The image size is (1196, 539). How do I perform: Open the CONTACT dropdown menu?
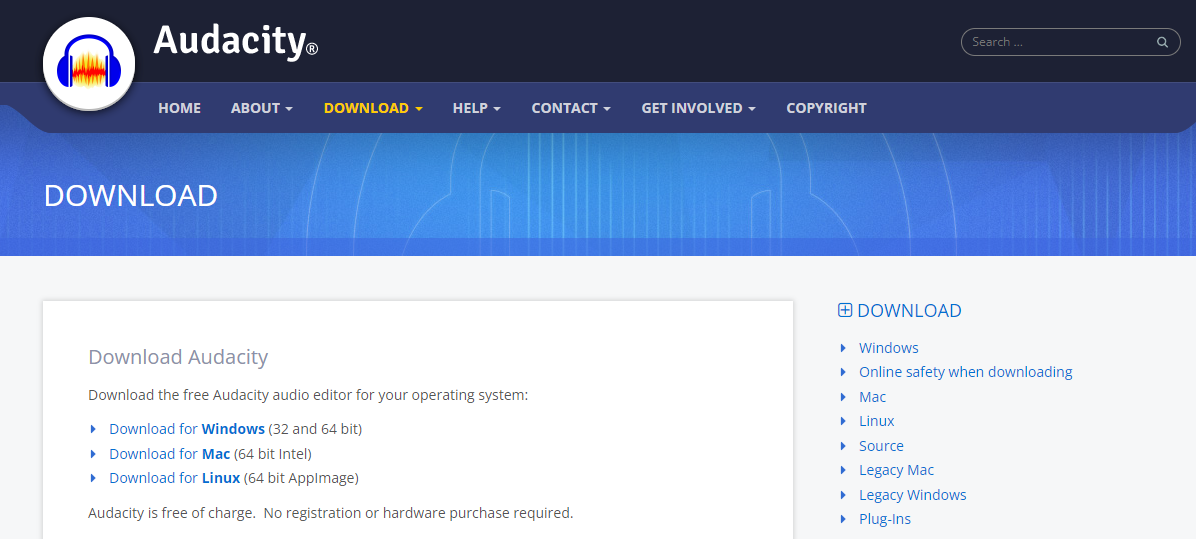(x=571, y=108)
